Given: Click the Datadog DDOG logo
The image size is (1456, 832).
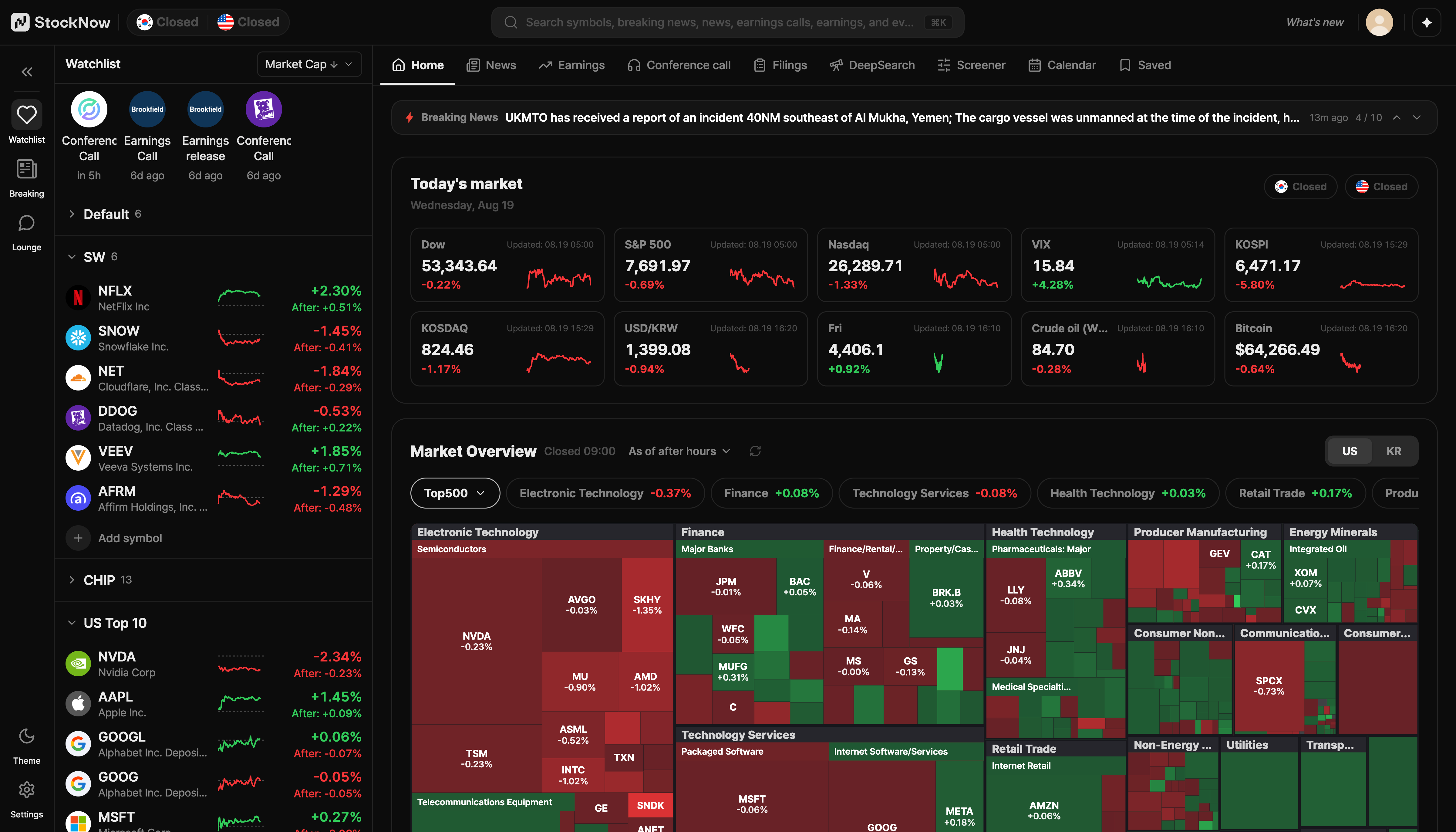Looking at the screenshot, I should (78, 418).
